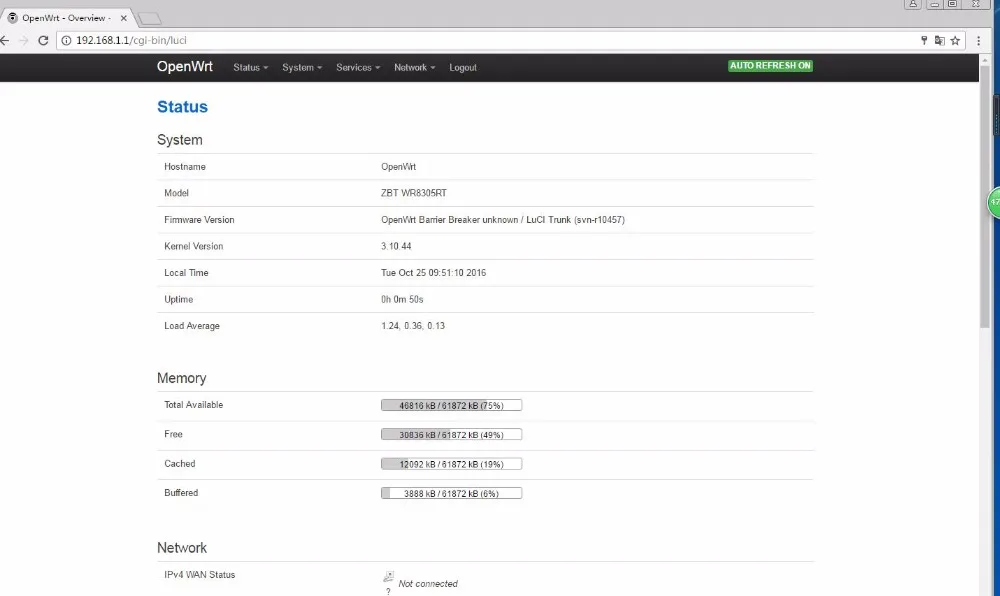Open a new browser tab
Screen dimensions: 1000x596
[x=149, y=18]
